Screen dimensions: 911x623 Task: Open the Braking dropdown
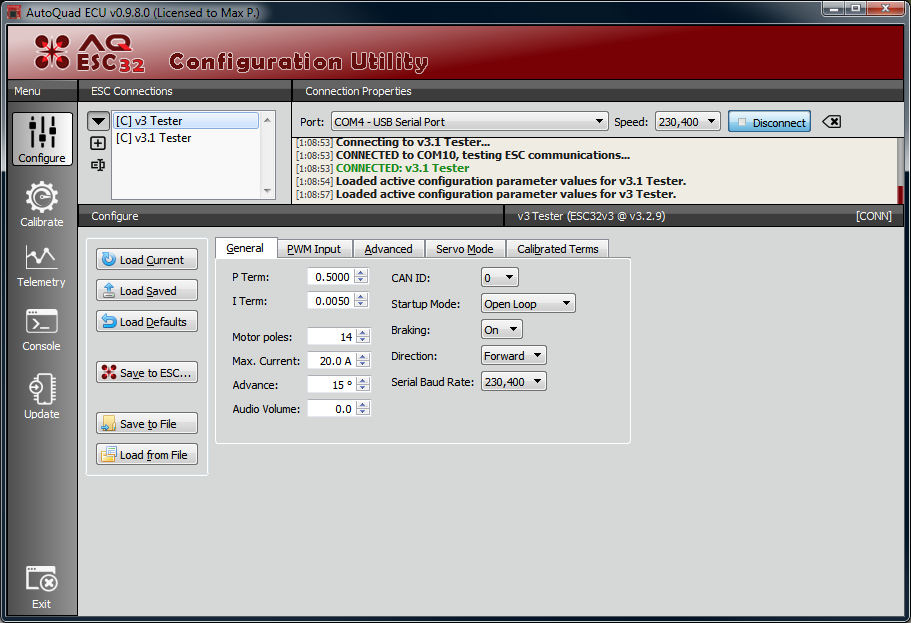(501, 330)
